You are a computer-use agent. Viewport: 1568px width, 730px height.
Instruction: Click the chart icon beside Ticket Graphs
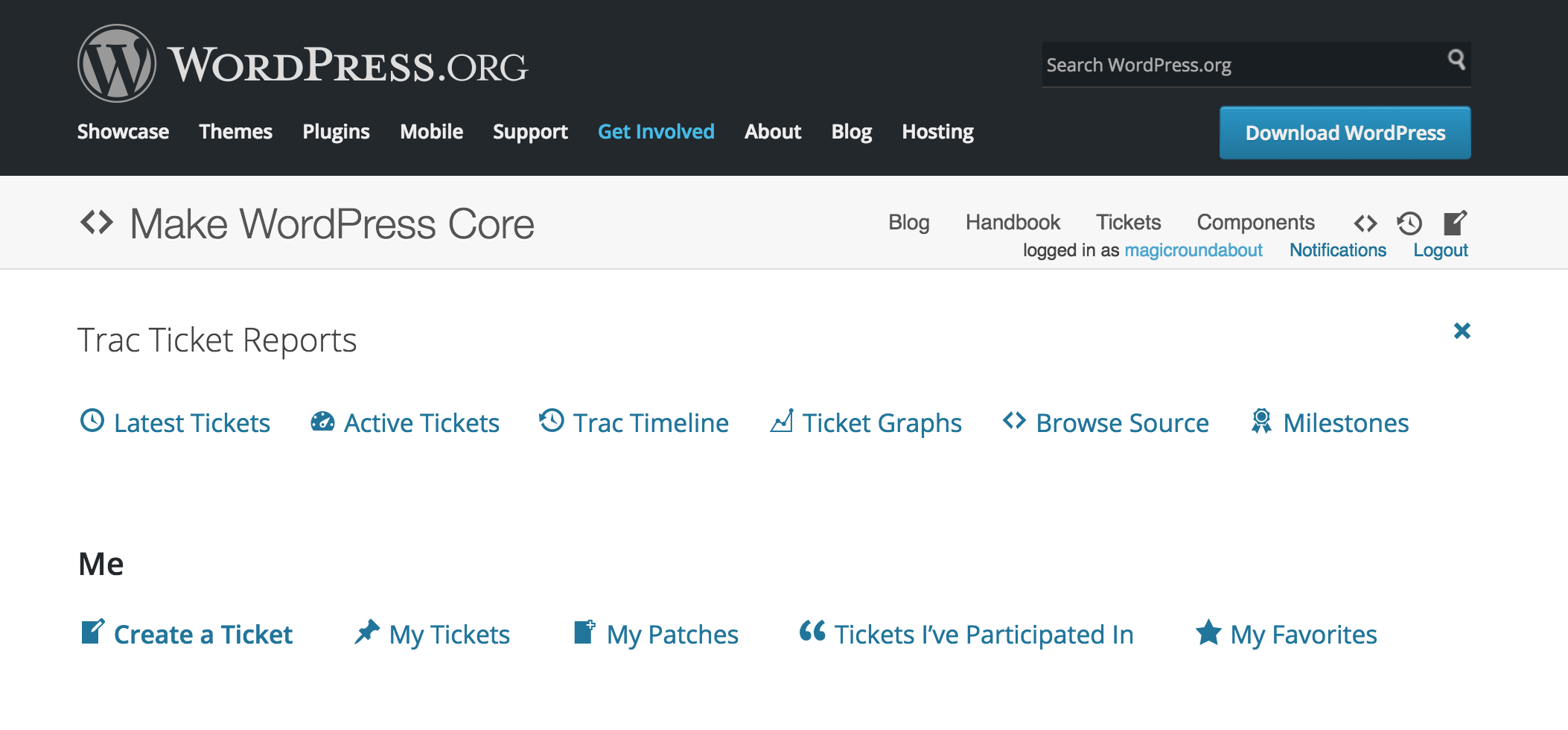(782, 420)
